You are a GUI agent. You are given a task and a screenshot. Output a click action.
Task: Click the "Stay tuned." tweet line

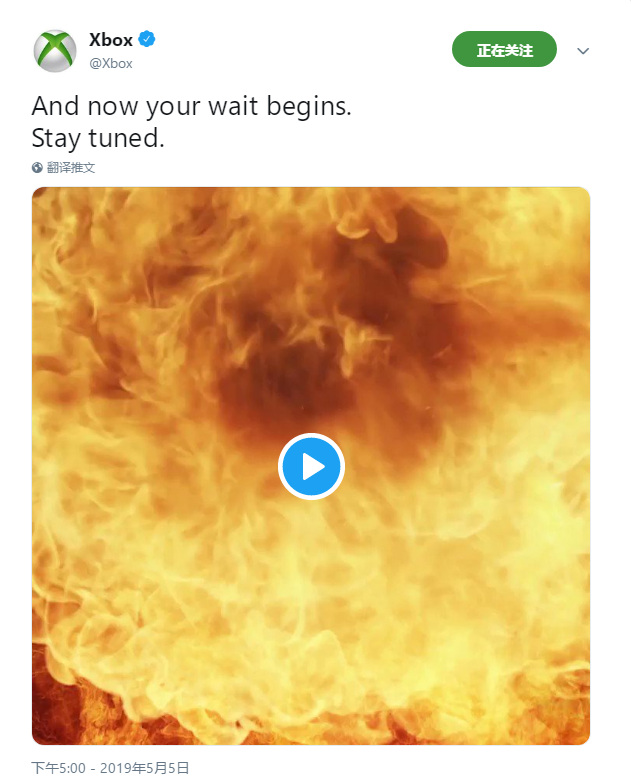[x=98, y=138]
